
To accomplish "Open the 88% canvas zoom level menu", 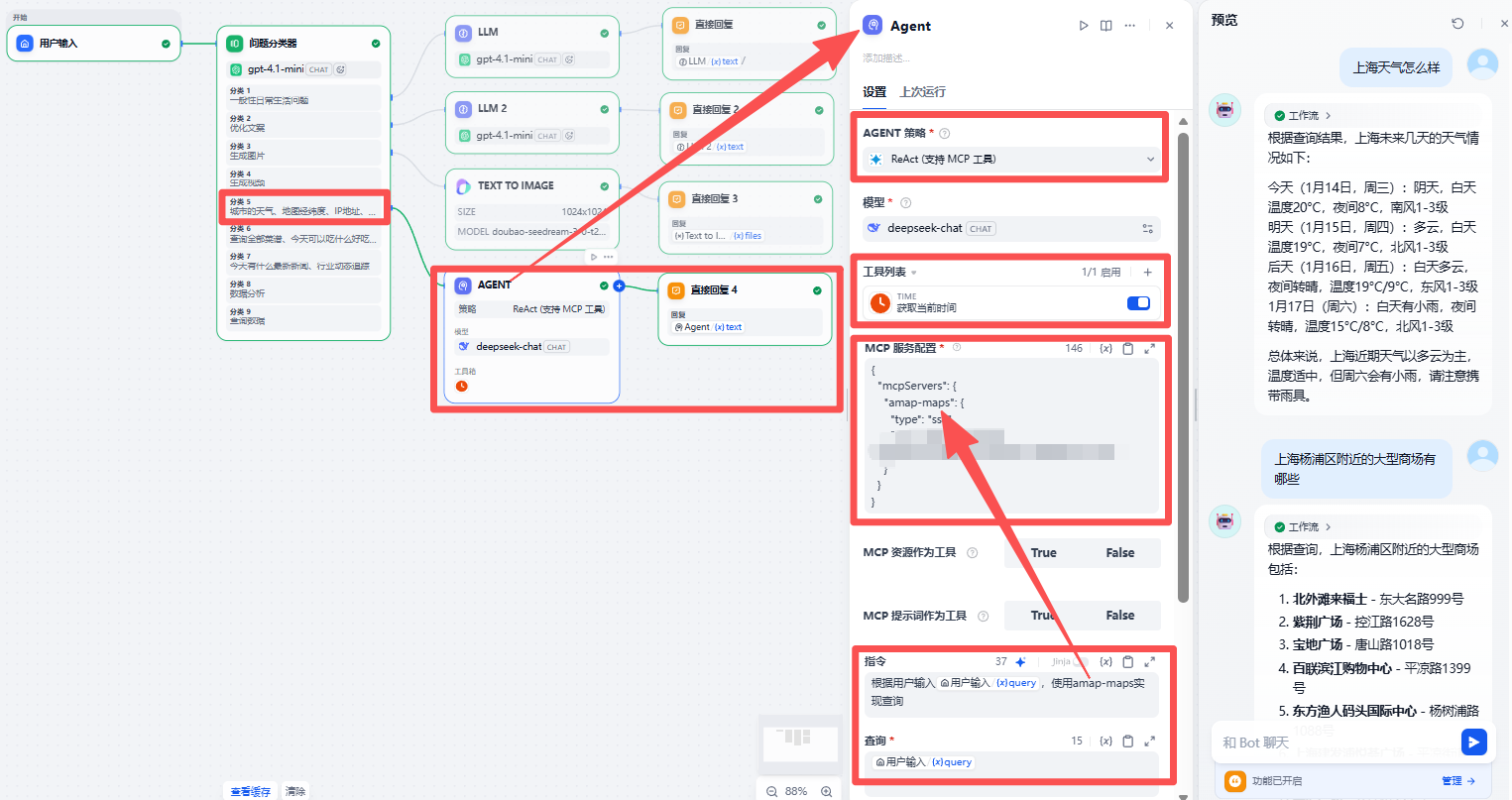I will pos(796,791).
